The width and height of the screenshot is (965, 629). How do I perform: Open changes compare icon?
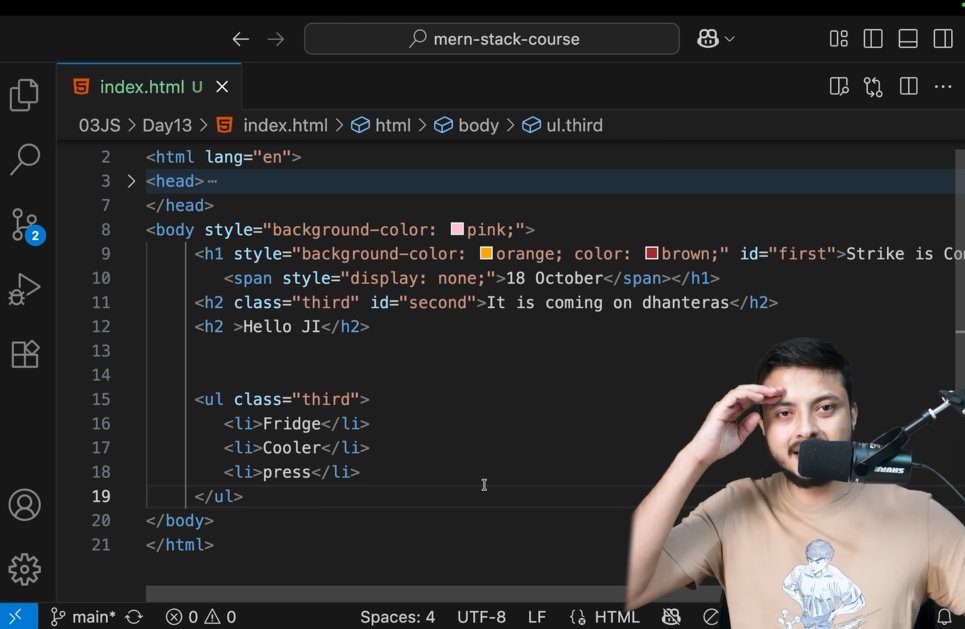(x=873, y=87)
